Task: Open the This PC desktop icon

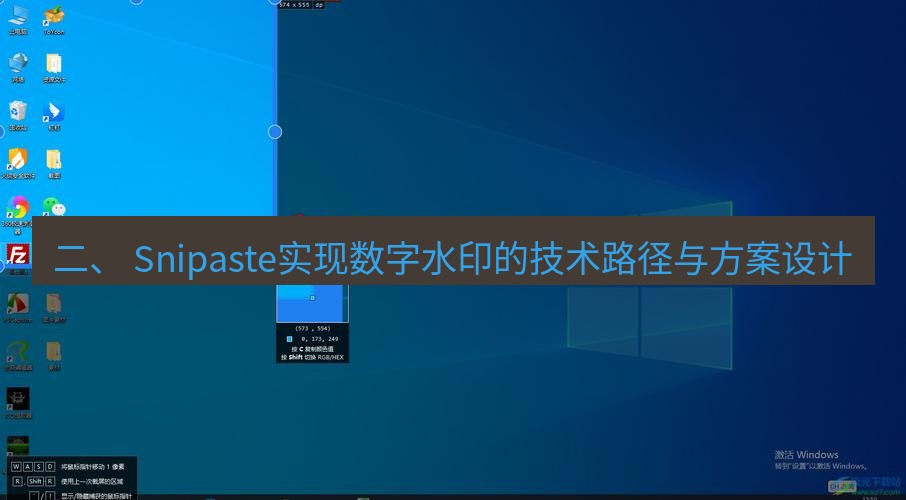Action: coord(18,20)
